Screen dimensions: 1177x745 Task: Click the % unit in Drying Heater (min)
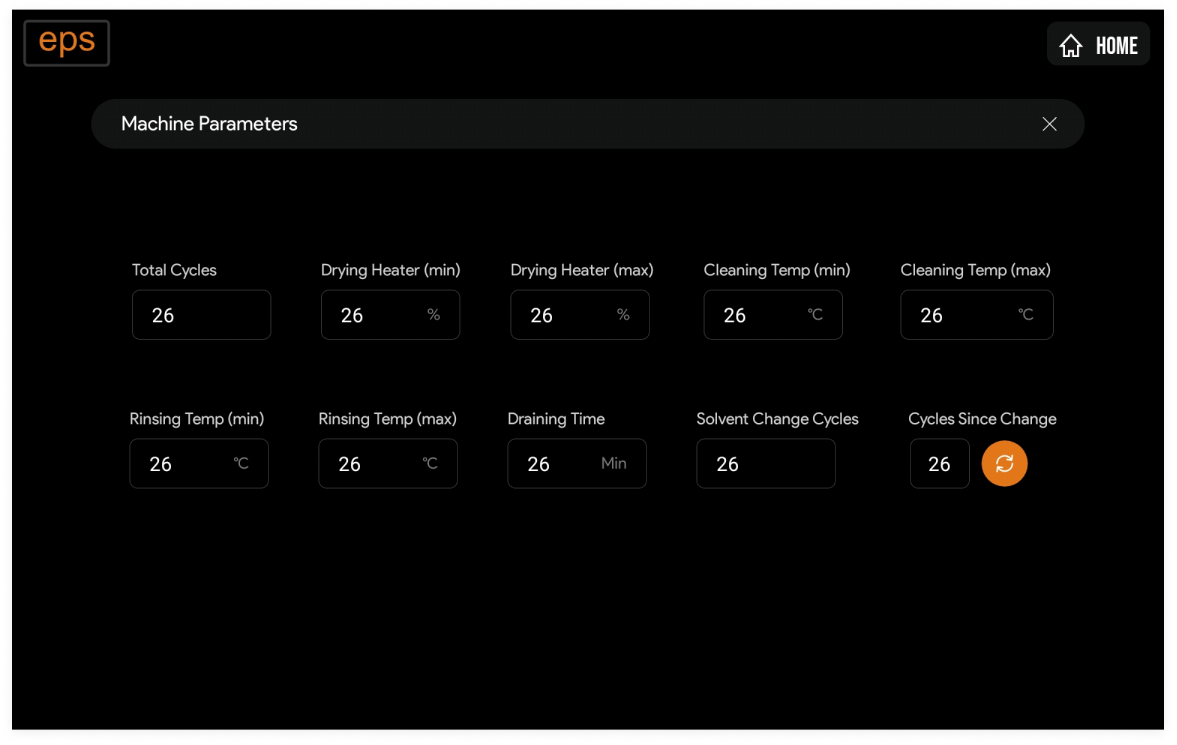(x=433, y=315)
